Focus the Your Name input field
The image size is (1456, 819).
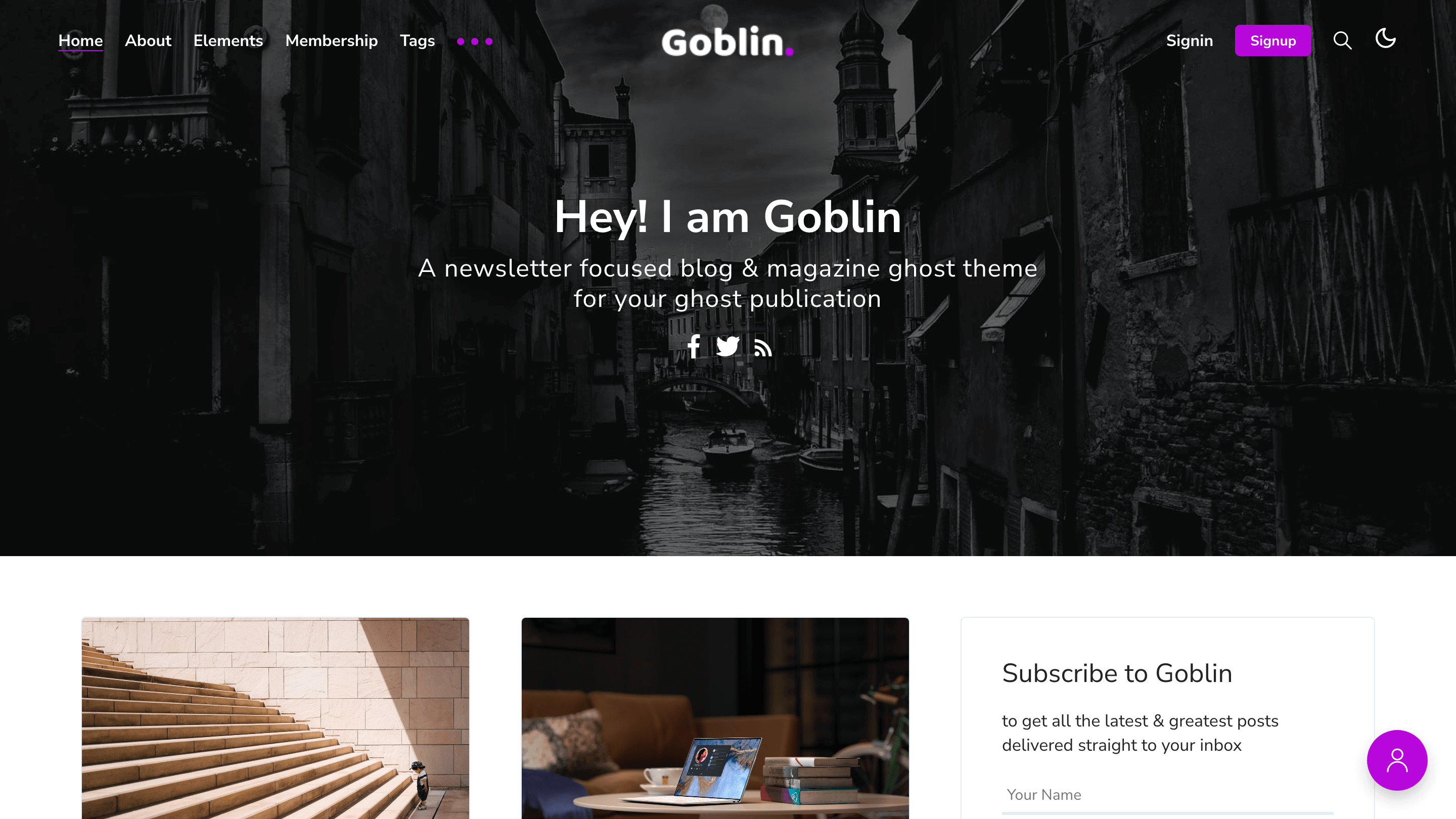(1167, 795)
